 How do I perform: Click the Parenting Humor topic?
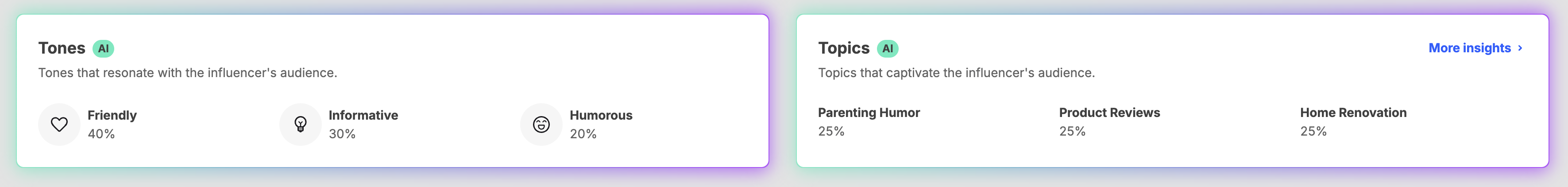pyautogui.click(x=869, y=113)
